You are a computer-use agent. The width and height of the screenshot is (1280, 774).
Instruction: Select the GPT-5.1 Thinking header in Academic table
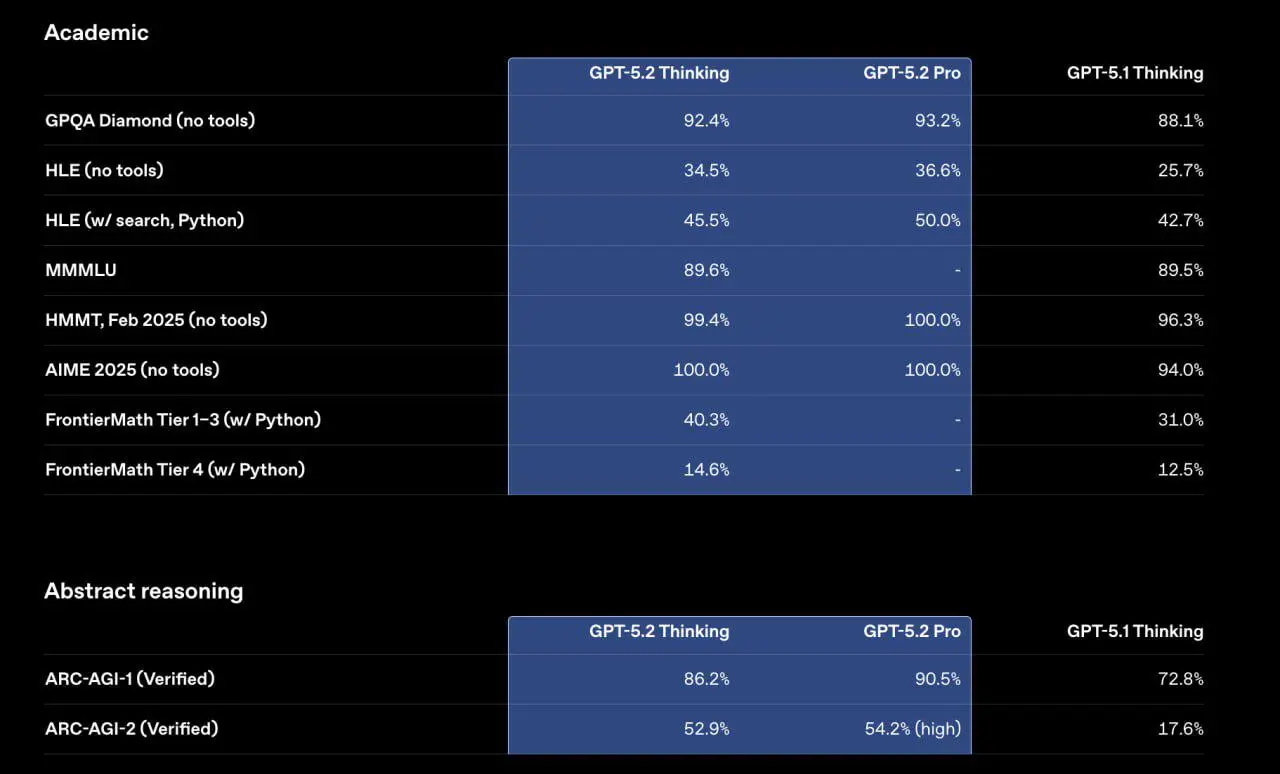click(1135, 73)
